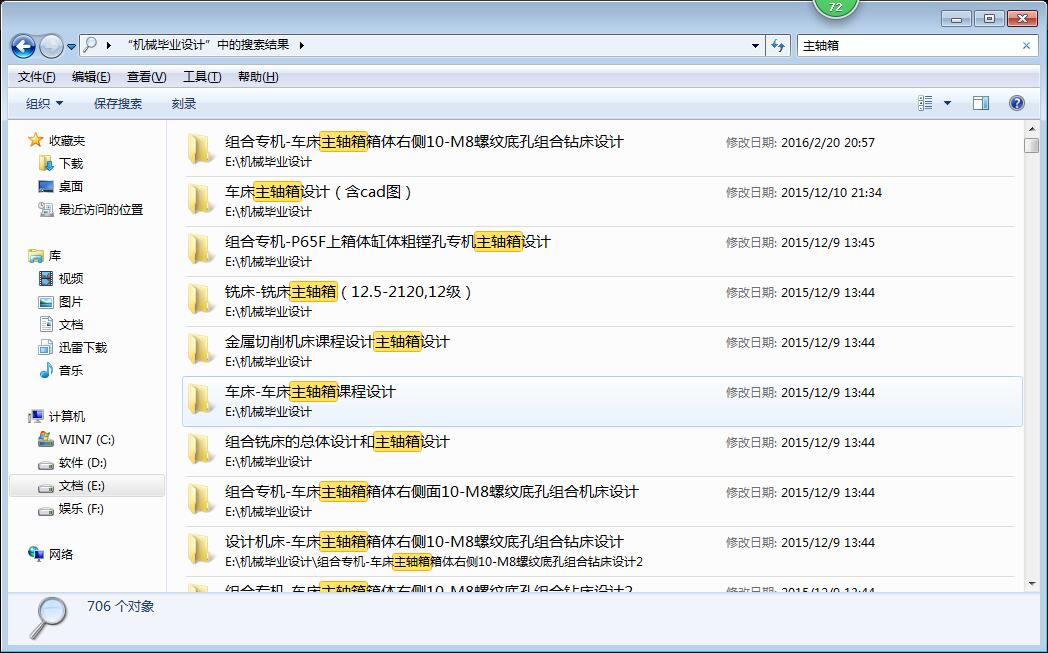Click the Forward navigation arrow
The height and width of the screenshot is (653, 1048).
[x=51, y=46]
